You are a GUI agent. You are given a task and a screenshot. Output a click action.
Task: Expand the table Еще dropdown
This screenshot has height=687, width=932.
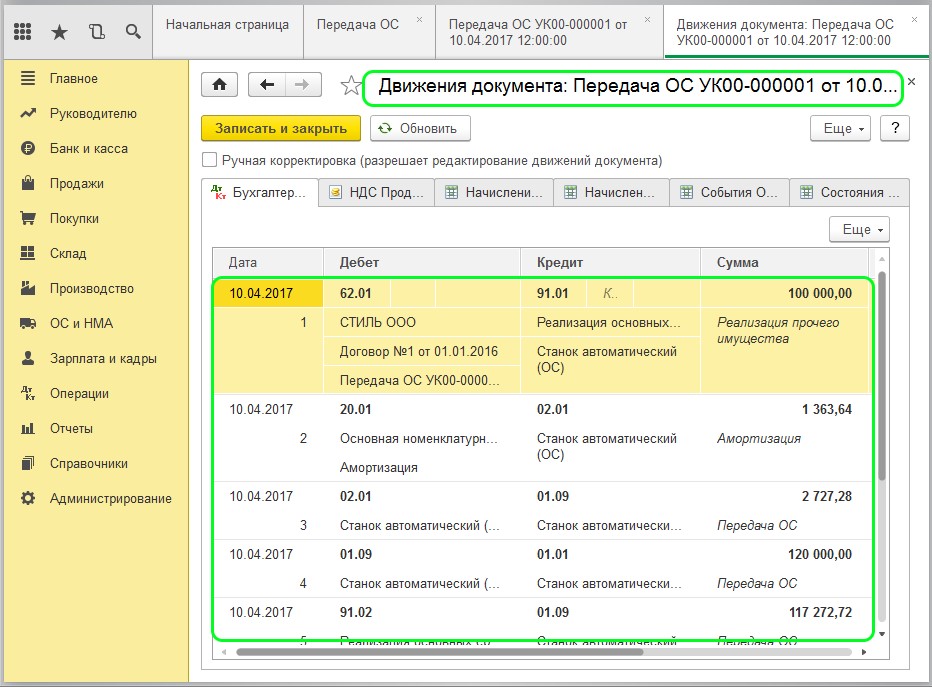858,229
